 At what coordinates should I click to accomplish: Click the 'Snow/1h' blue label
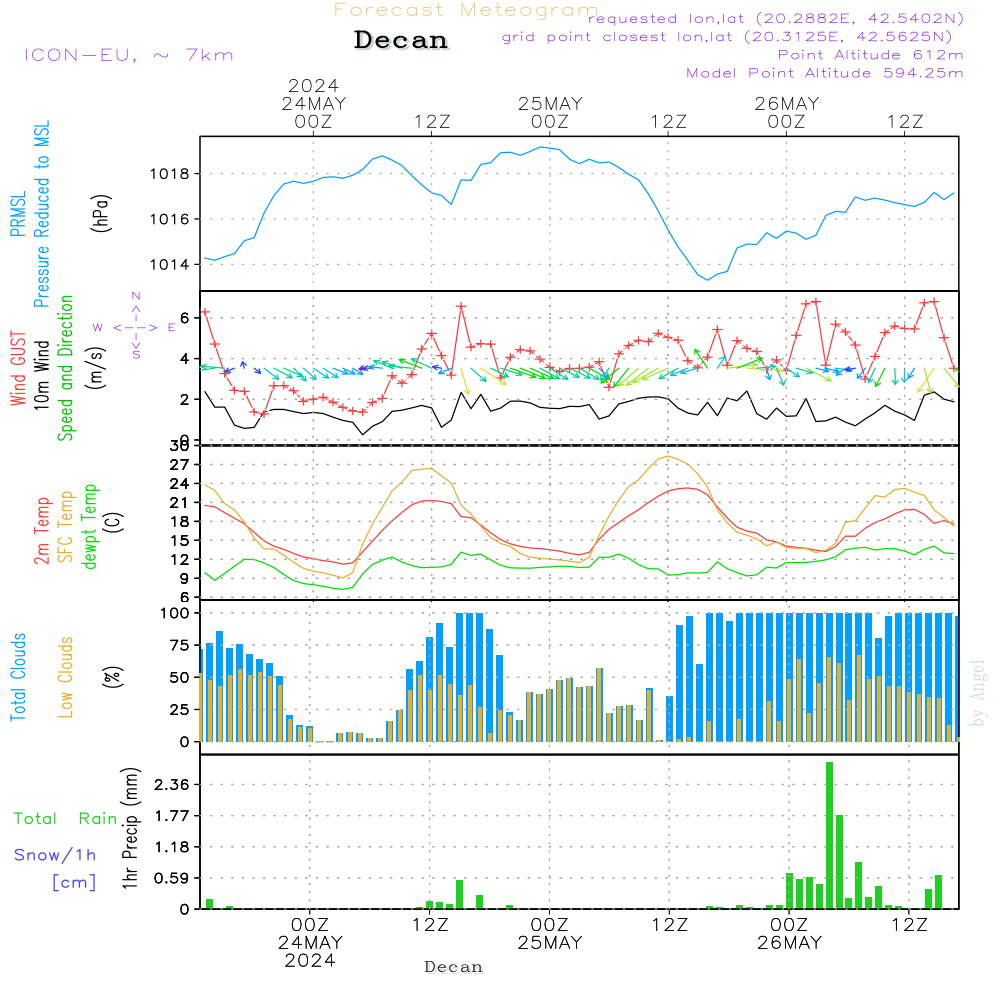pos(55,855)
